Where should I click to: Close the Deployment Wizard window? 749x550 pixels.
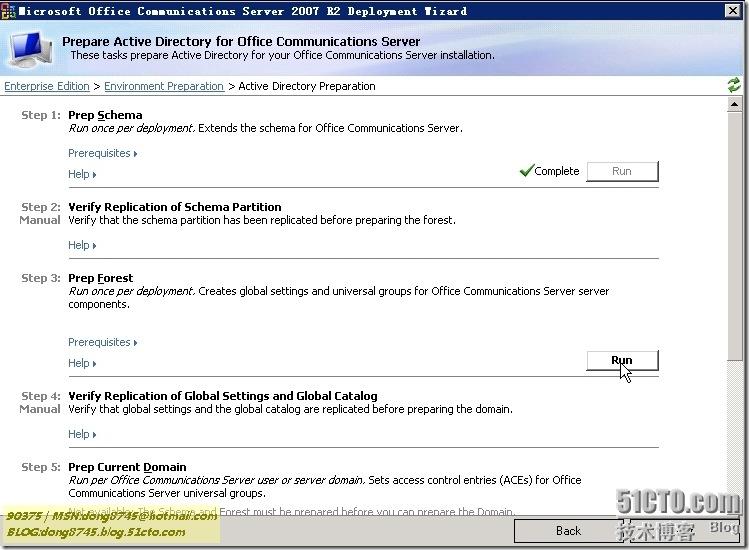[x=733, y=11]
